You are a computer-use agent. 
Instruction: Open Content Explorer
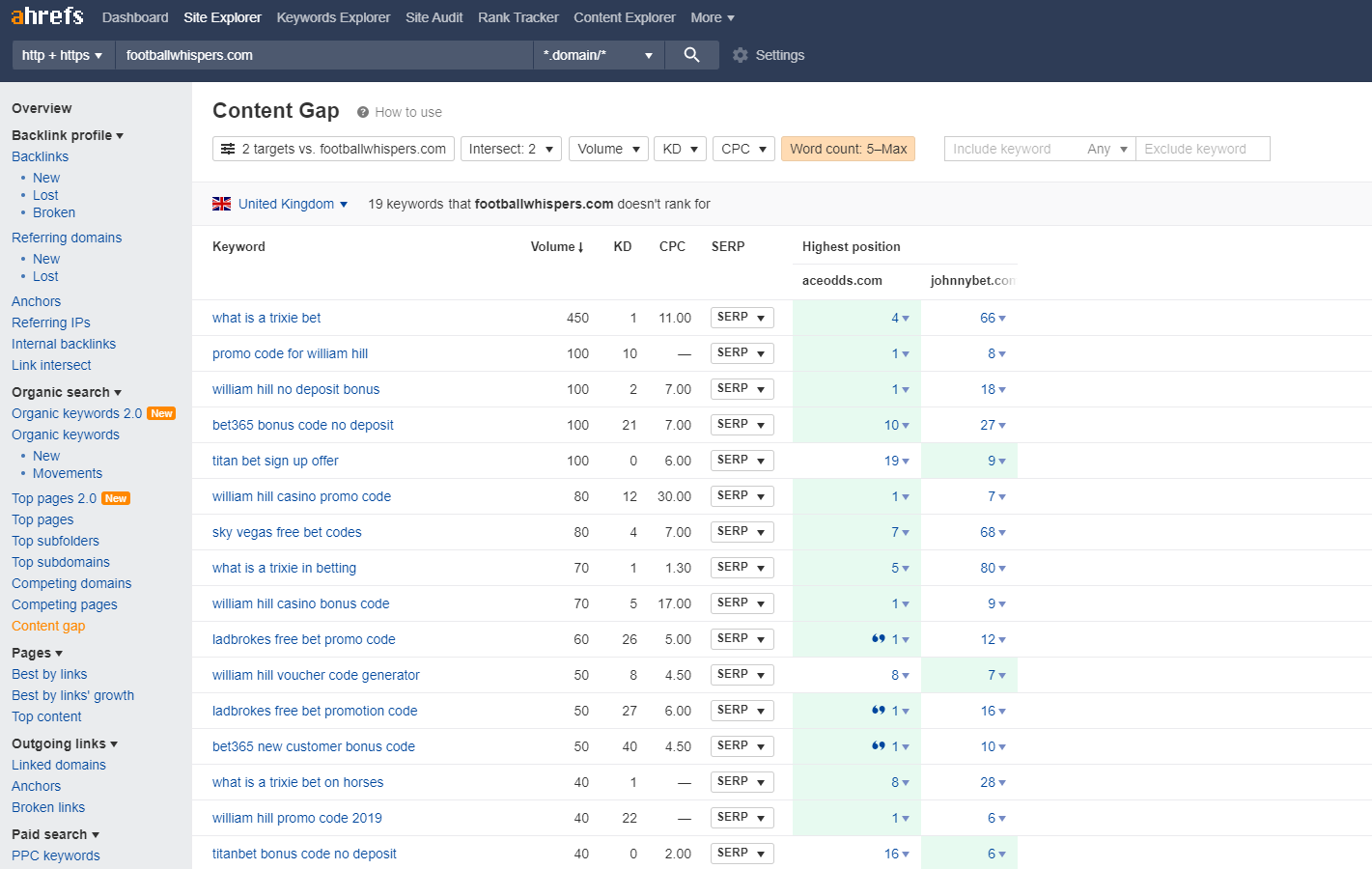click(625, 17)
